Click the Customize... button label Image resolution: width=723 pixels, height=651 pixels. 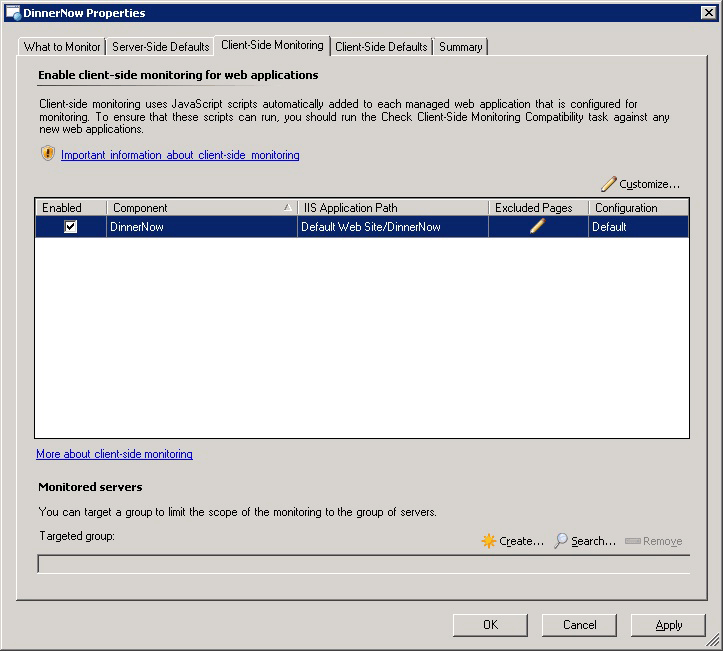649,184
